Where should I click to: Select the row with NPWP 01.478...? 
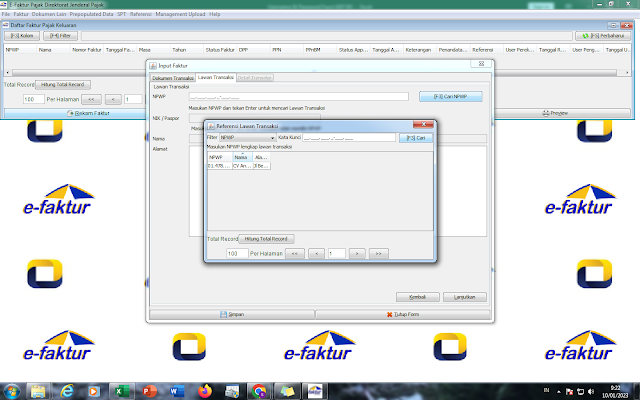pyautogui.click(x=239, y=166)
